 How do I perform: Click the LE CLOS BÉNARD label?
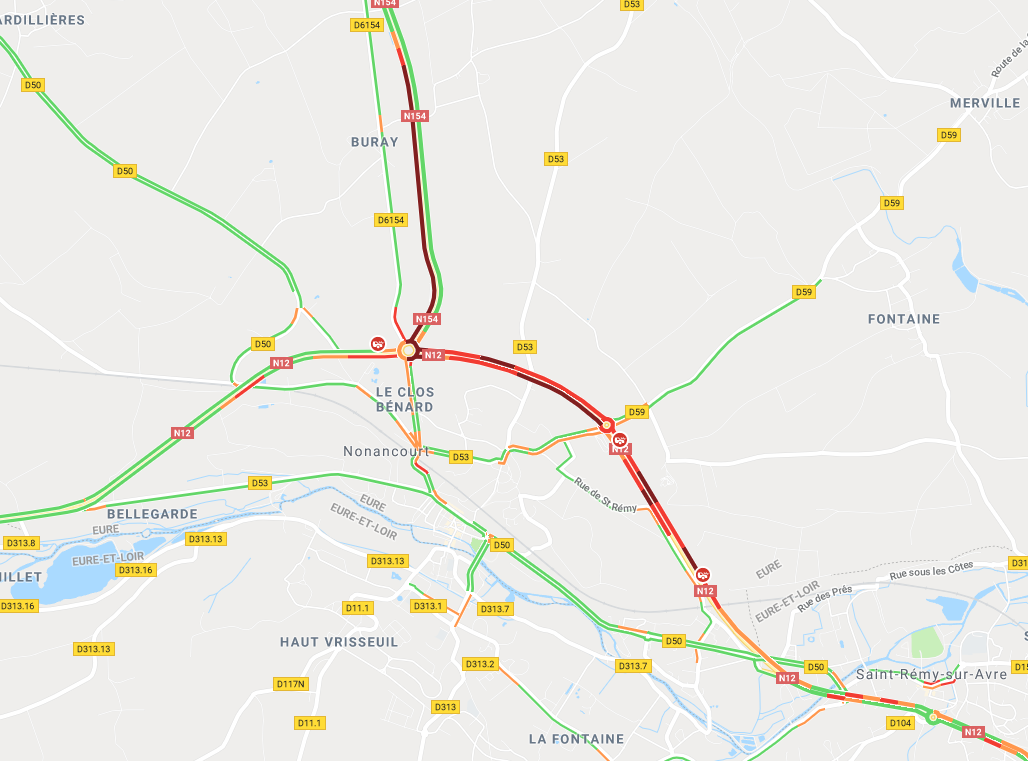(405, 399)
